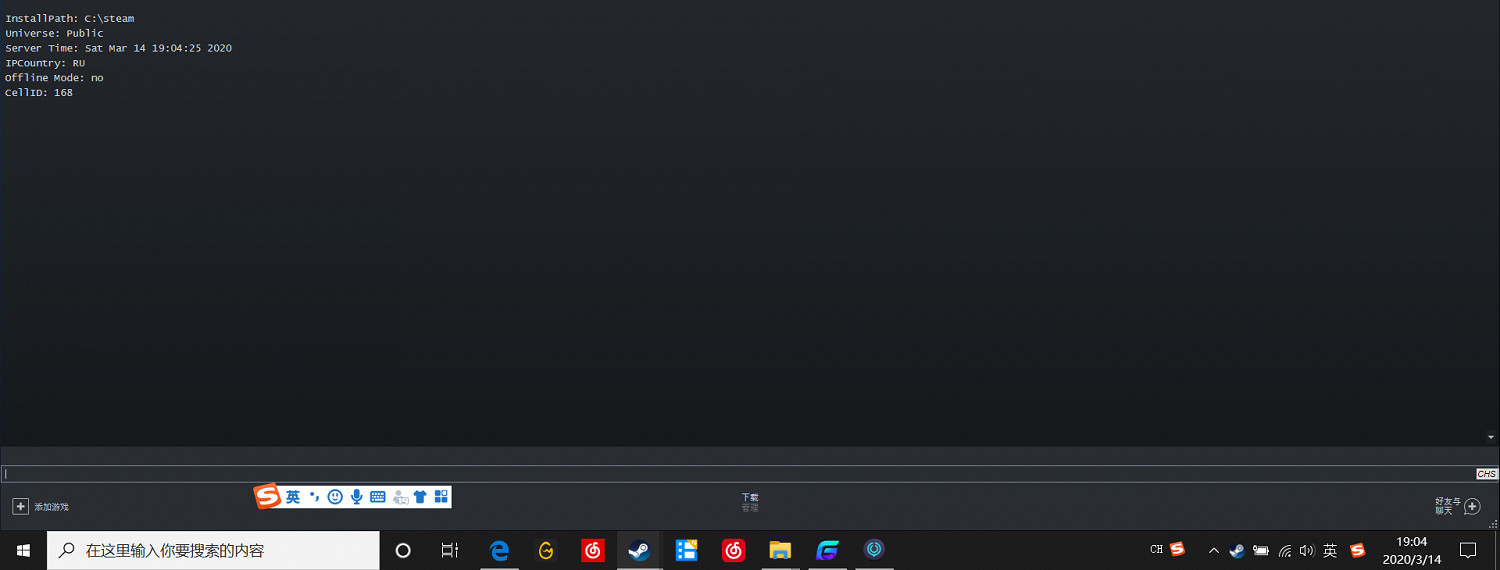Open the CH input language switcher
1500x570 pixels.
tap(1156, 549)
